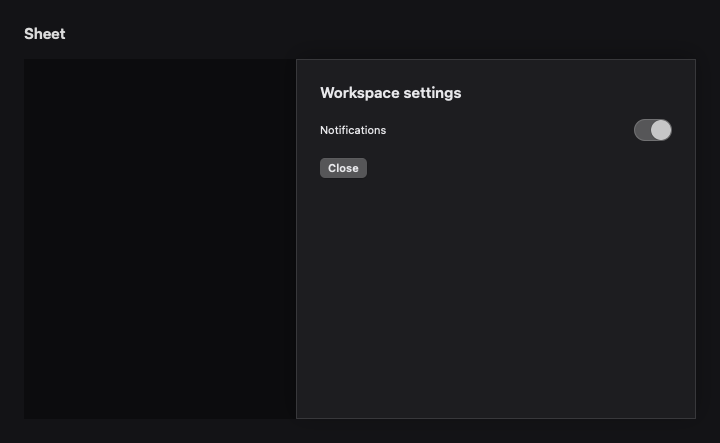Image resolution: width=720 pixels, height=443 pixels.
Task: Click the Sheet page title
Action: tap(45, 34)
